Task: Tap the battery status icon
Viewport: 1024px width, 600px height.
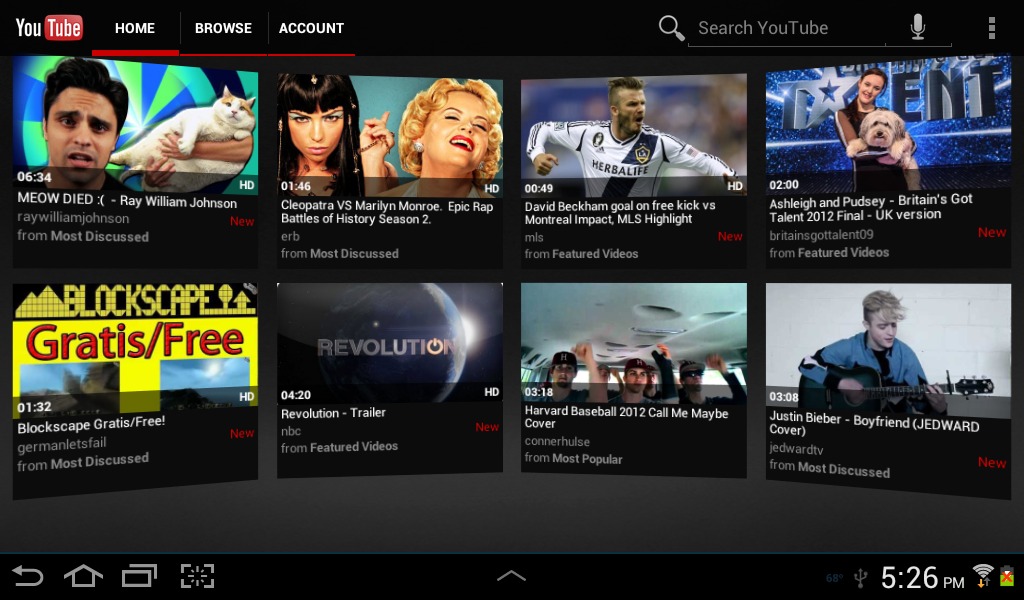Action: [1007, 576]
